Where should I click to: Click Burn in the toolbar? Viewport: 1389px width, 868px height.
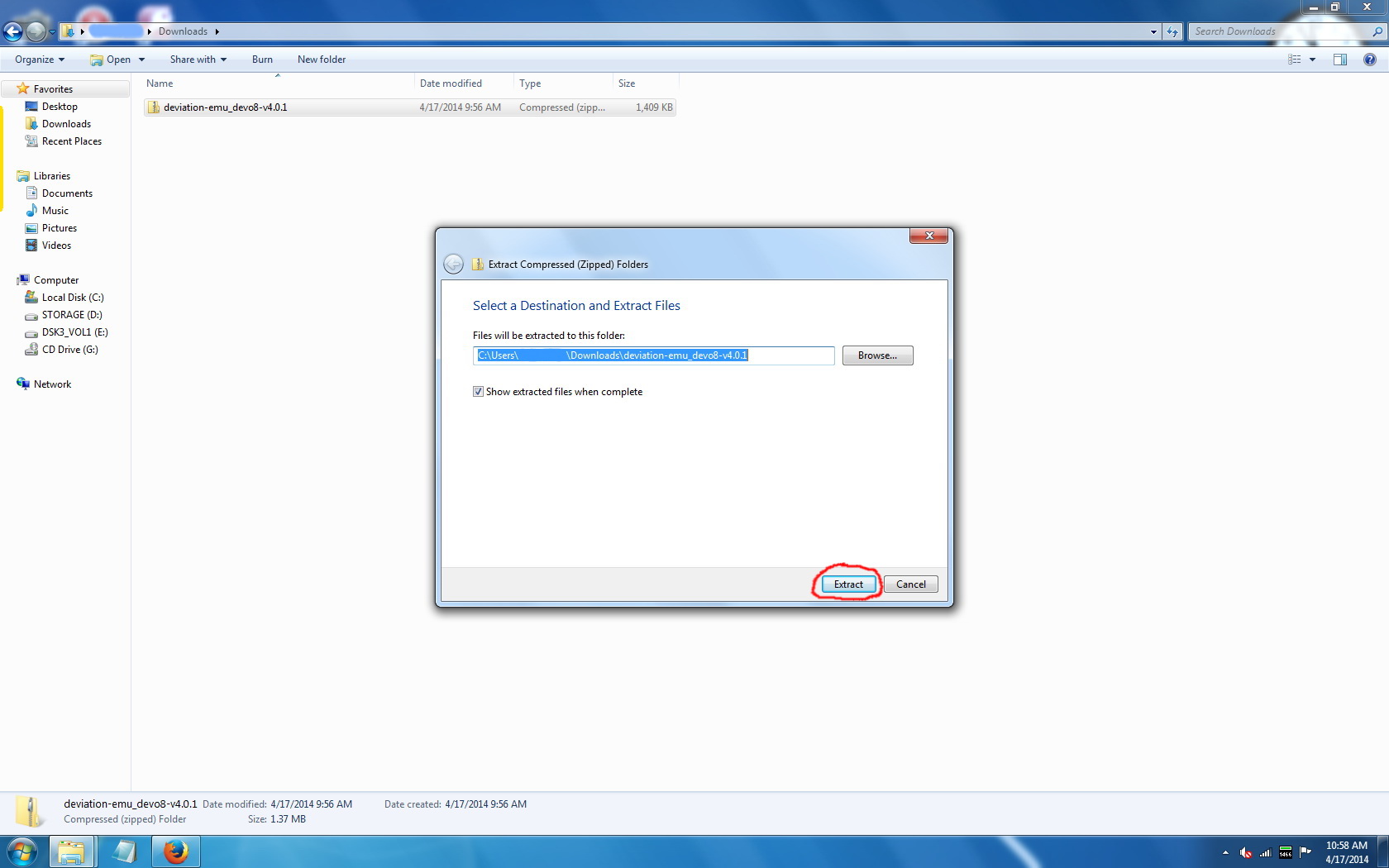[262, 60]
